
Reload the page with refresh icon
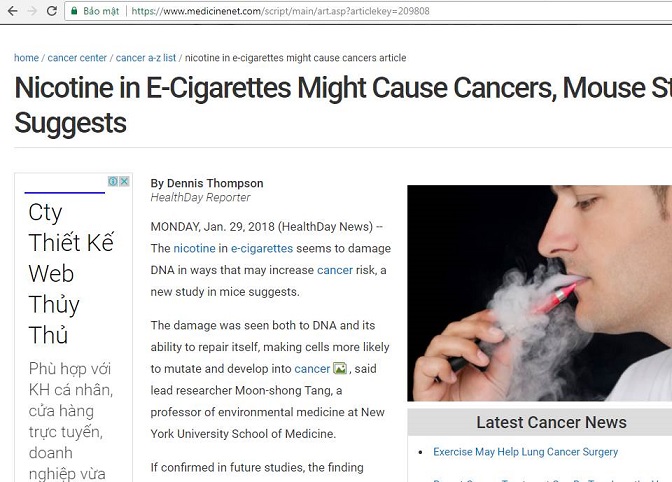52,11
